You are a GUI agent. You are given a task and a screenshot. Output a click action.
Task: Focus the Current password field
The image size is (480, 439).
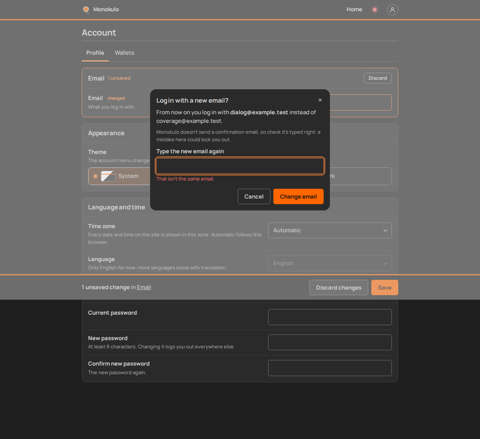330,317
